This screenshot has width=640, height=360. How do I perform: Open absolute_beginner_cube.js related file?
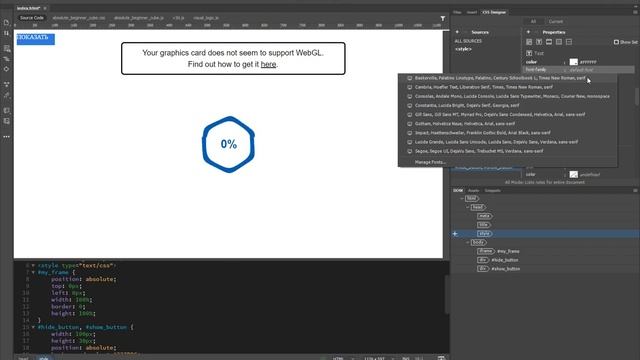coord(139,18)
